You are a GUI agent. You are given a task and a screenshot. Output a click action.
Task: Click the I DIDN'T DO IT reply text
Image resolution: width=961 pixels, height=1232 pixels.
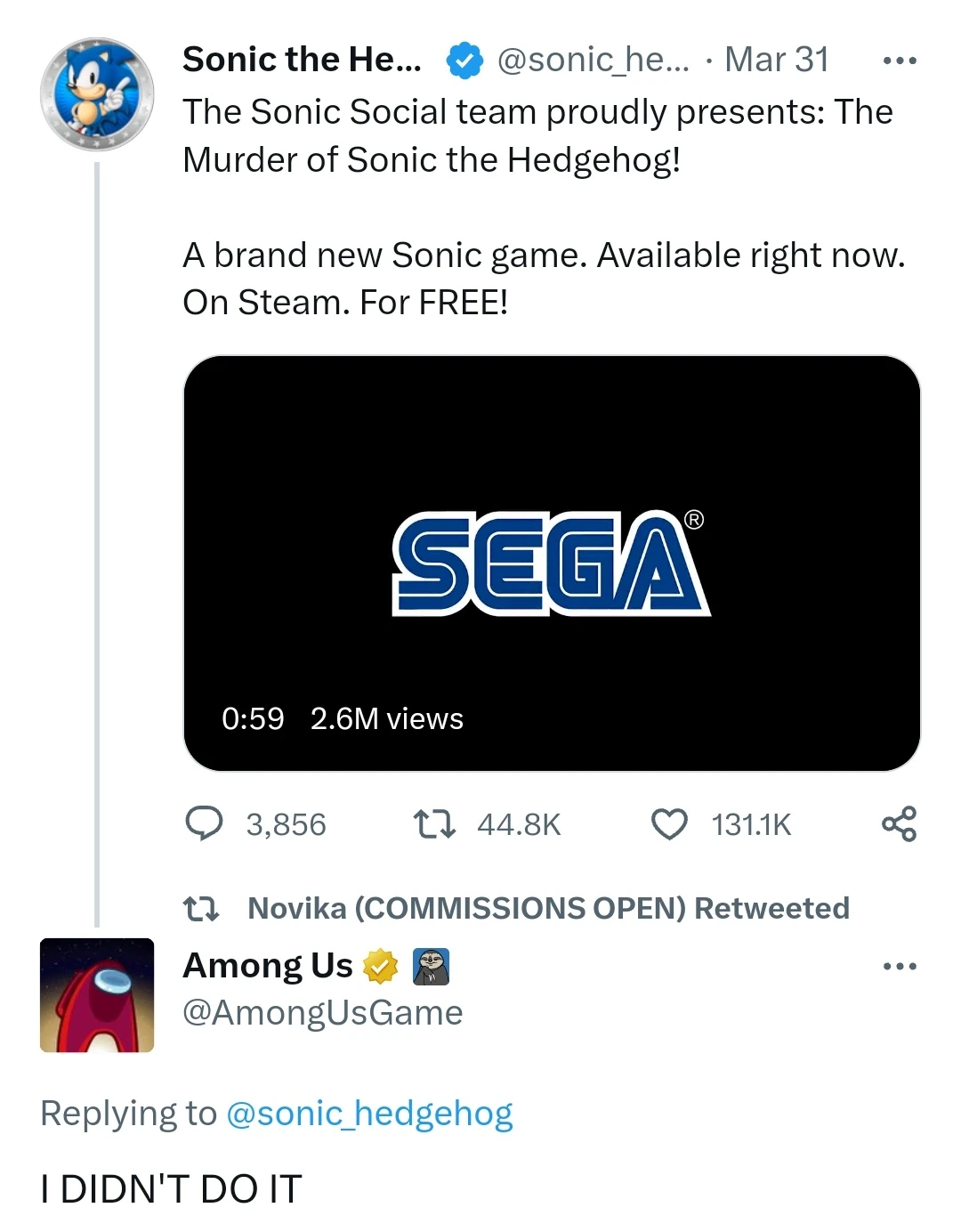172,1189
